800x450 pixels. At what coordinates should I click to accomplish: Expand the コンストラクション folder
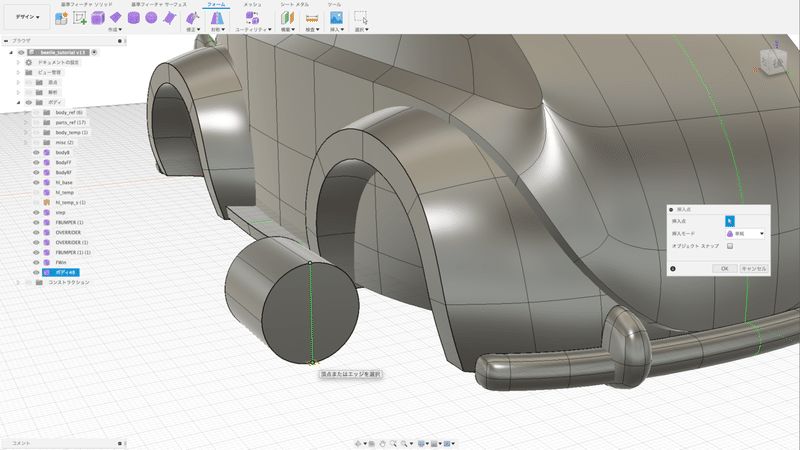(x=18, y=283)
